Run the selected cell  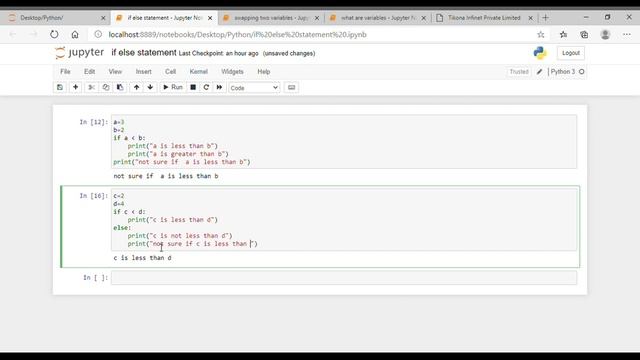pyautogui.click(x=173, y=87)
